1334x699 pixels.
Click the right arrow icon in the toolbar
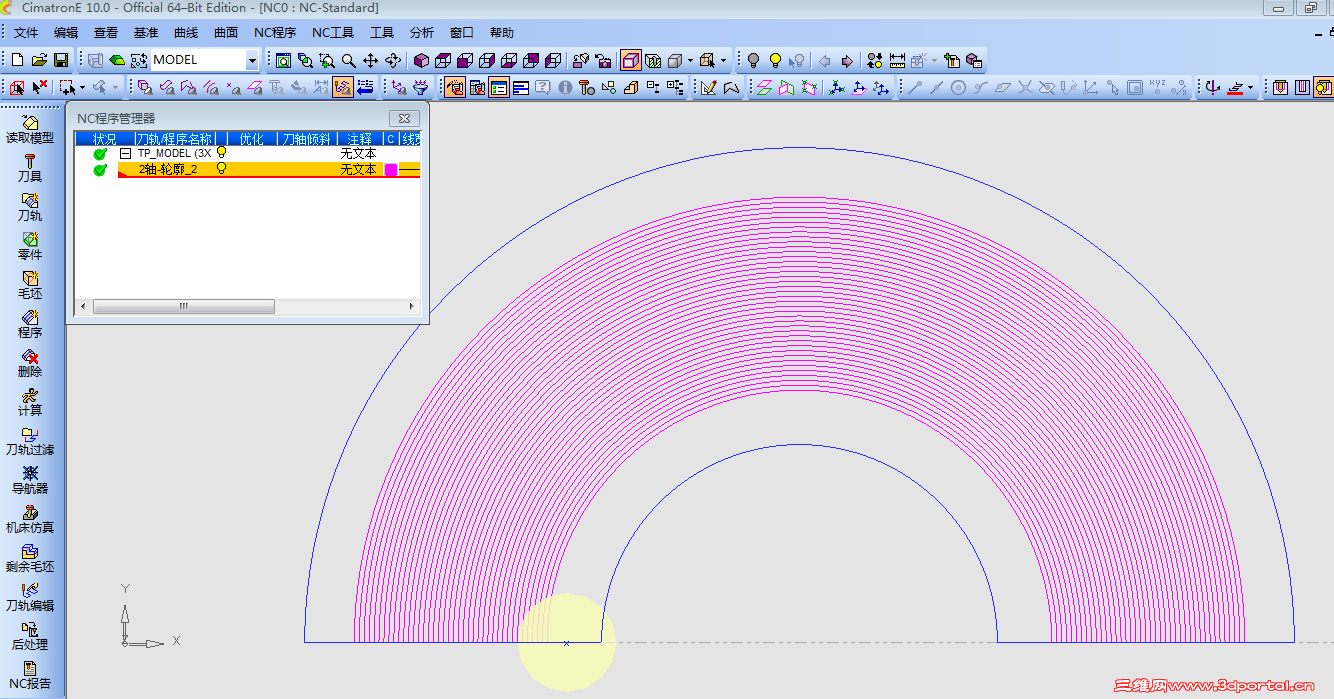pos(847,60)
